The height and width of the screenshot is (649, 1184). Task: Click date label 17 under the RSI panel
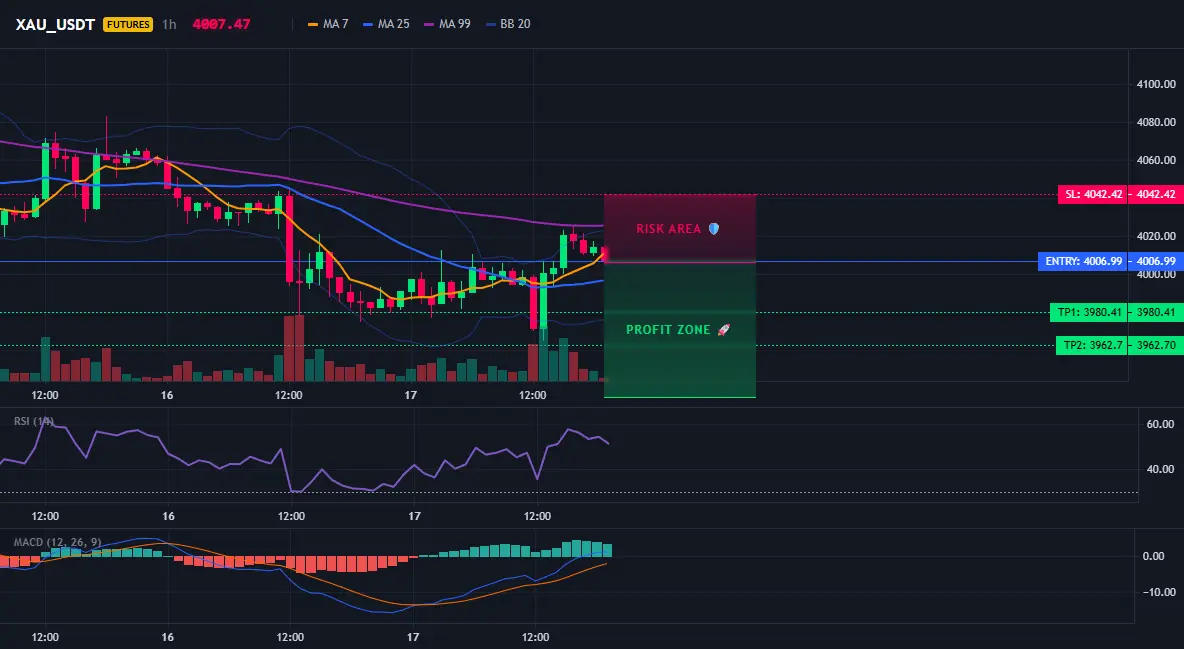point(415,516)
